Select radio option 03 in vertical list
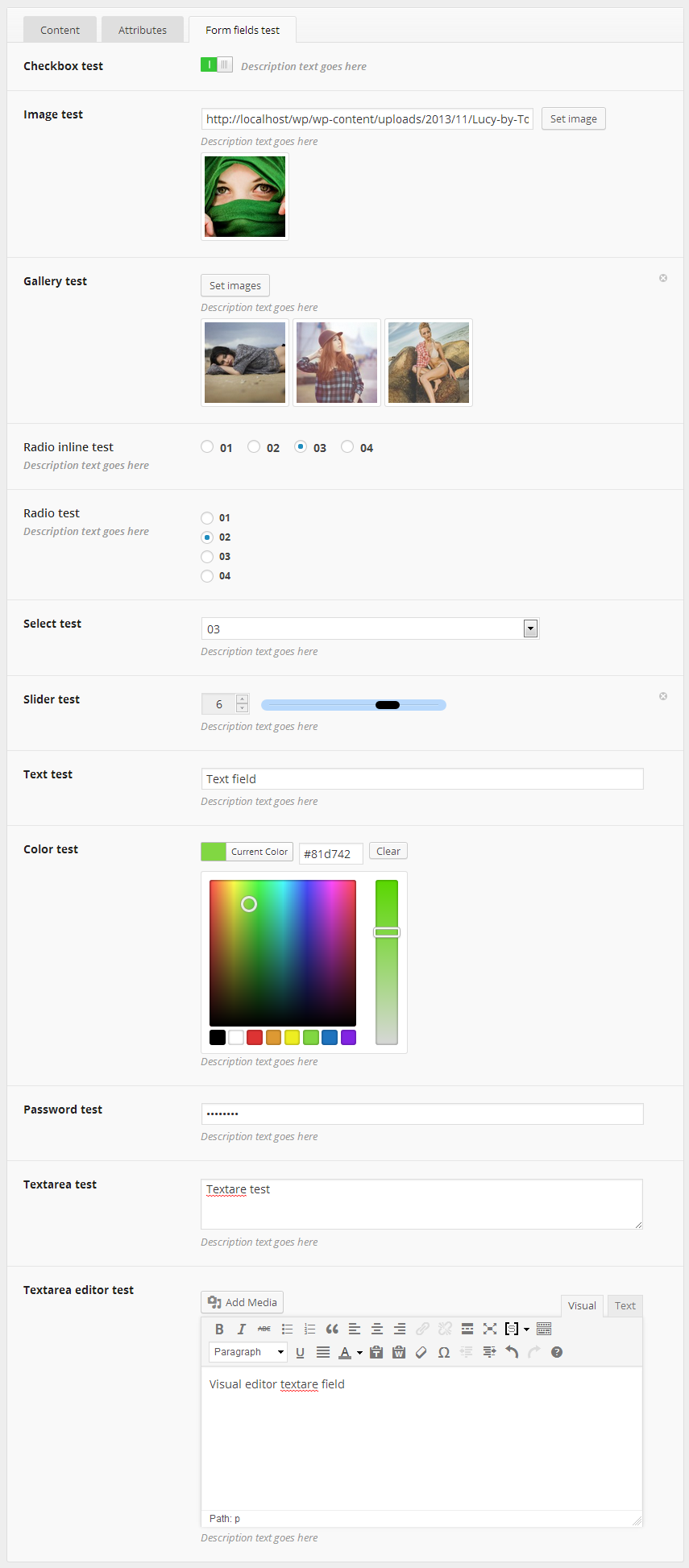 pyautogui.click(x=207, y=557)
